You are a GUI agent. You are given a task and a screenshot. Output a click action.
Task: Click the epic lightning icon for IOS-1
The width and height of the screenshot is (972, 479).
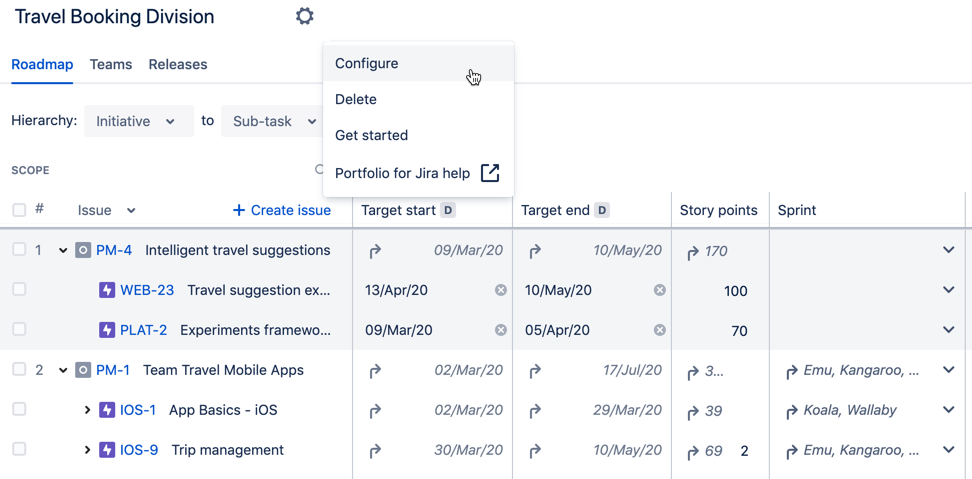pos(107,410)
